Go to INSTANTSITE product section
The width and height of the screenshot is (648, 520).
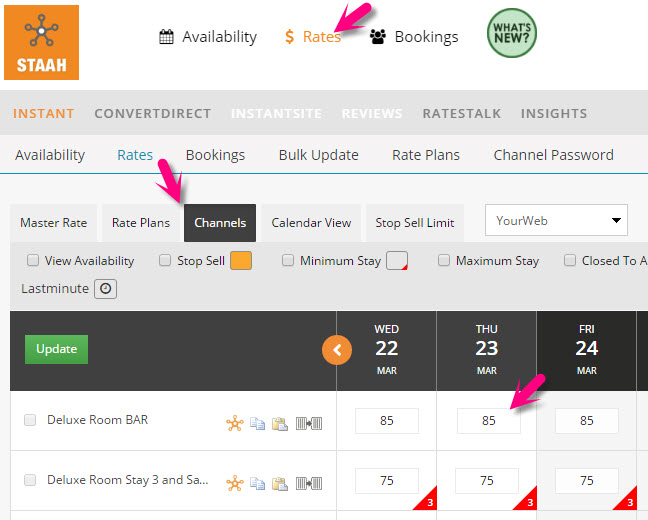276,113
